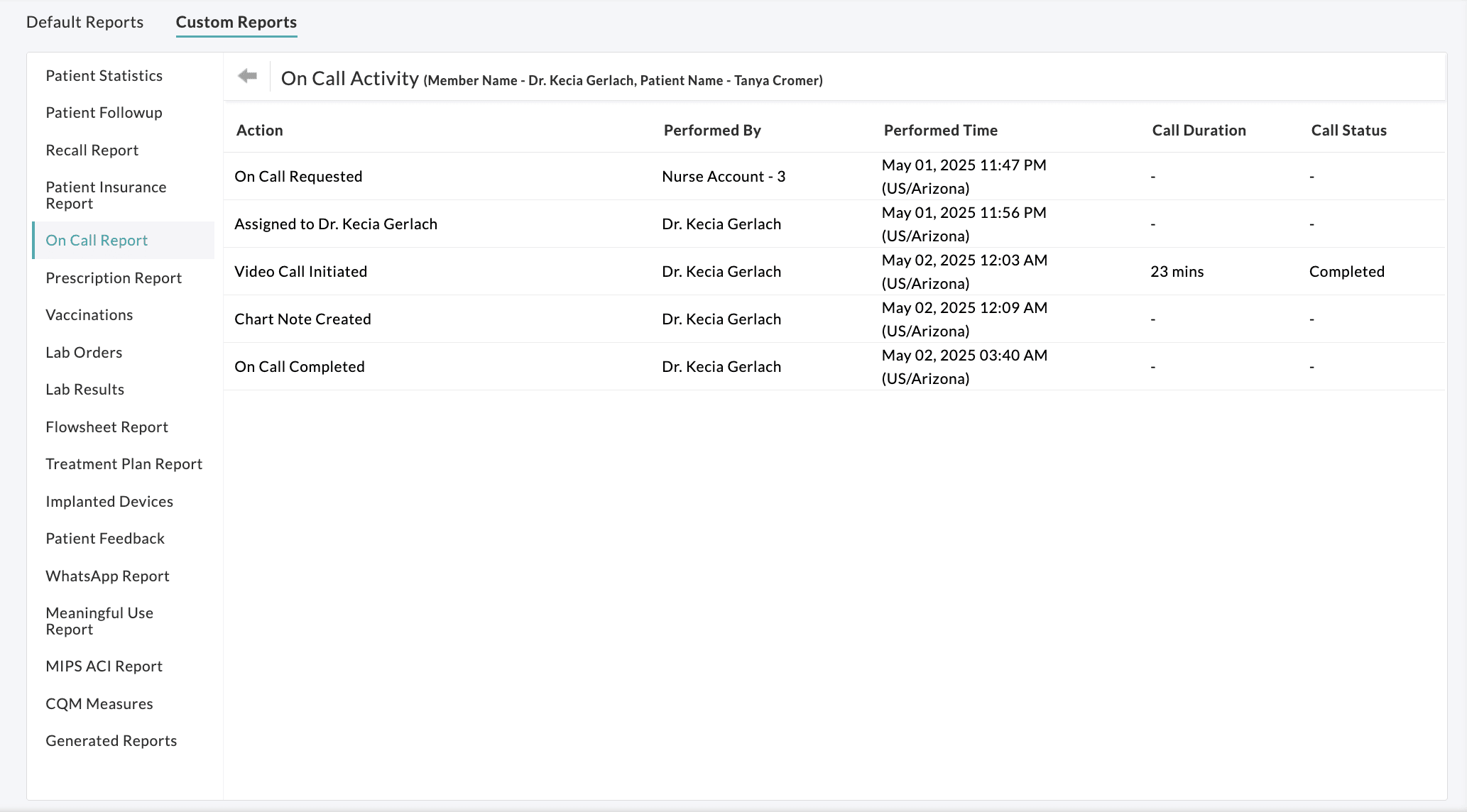The width and height of the screenshot is (1467, 812).
Task: Select Flowsheet Report
Action: point(107,427)
